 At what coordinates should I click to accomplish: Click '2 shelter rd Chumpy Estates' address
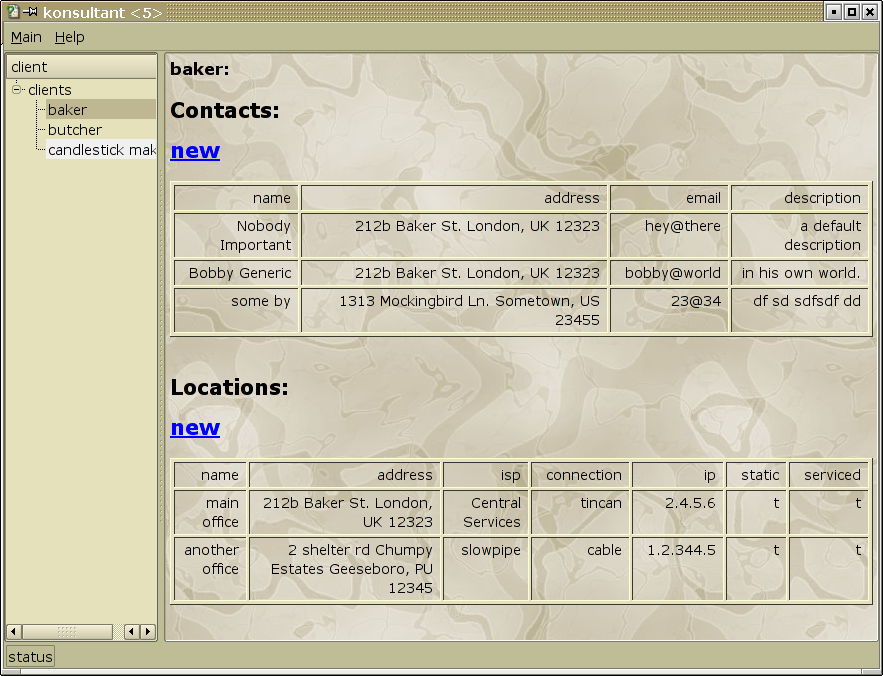[x=351, y=569]
